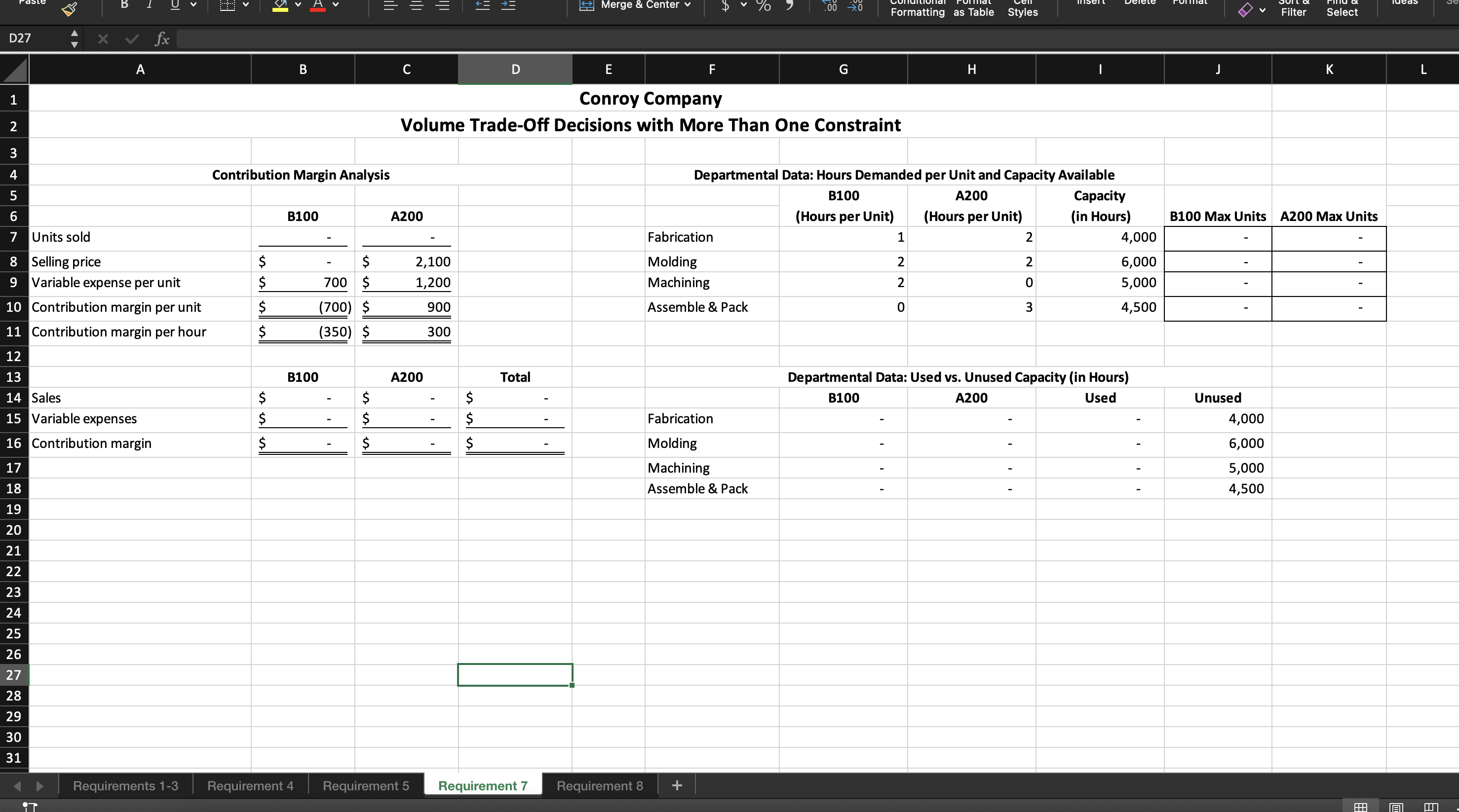Switch to Page Layout view icon
This screenshot has height=812, width=1459.
[x=1397, y=807]
